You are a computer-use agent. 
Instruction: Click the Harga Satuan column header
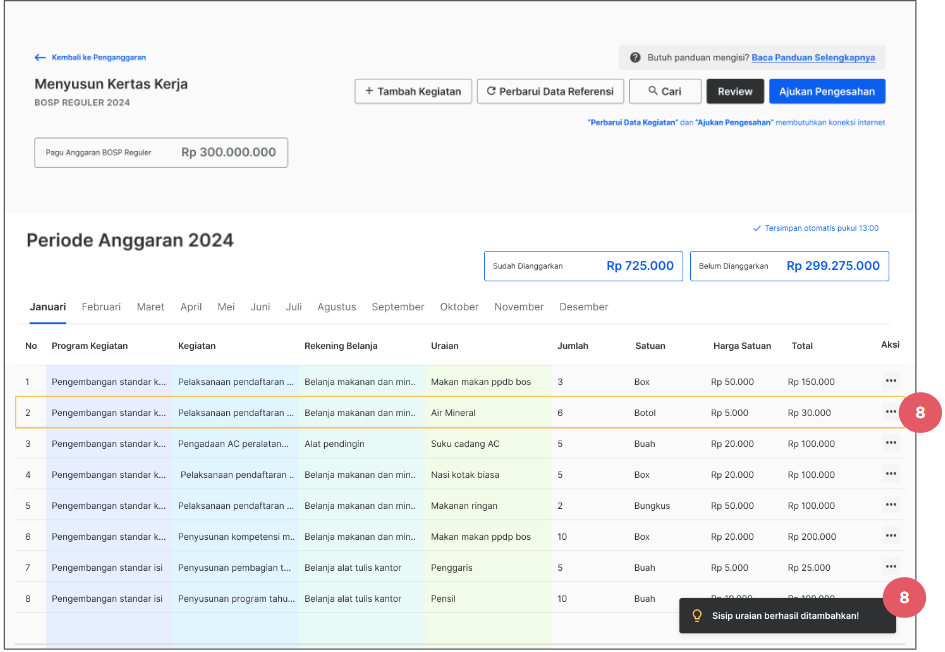pyautogui.click(x=742, y=346)
